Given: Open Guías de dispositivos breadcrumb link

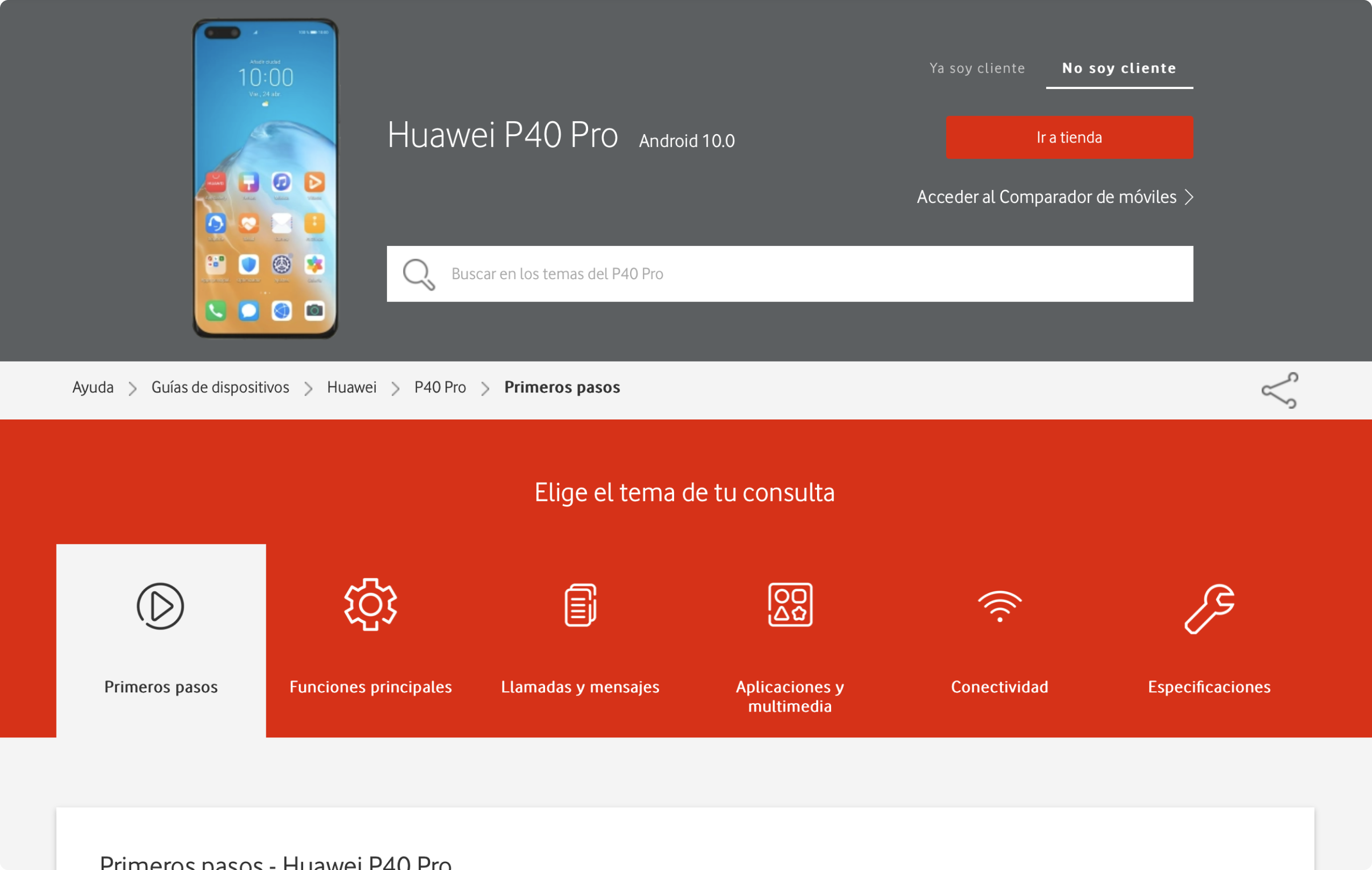Looking at the screenshot, I should [220, 387].
